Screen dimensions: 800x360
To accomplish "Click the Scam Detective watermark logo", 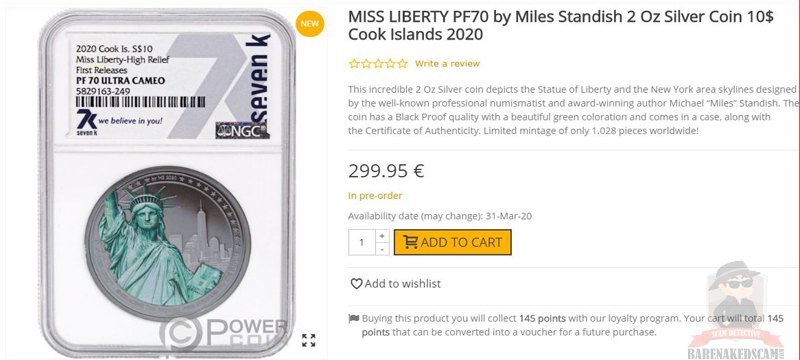I will coord(736,311).
